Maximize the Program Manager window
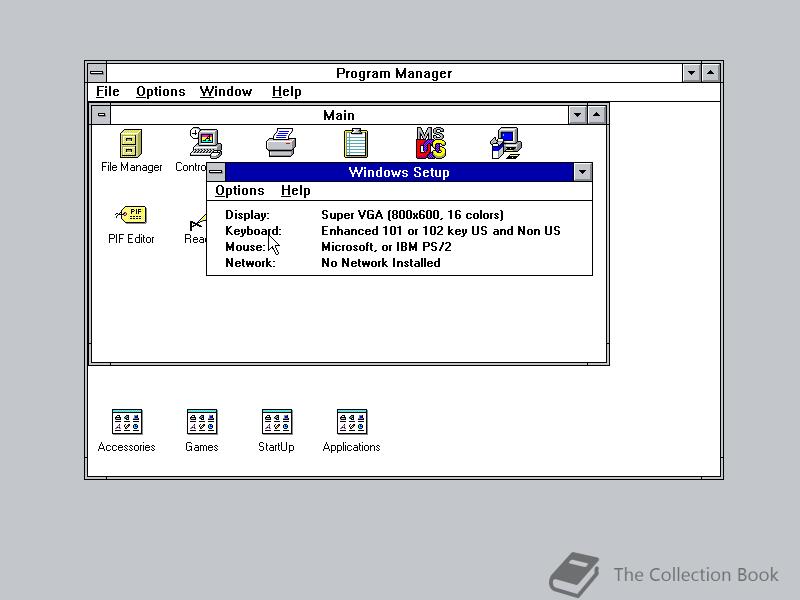 [x=711, y=73]
